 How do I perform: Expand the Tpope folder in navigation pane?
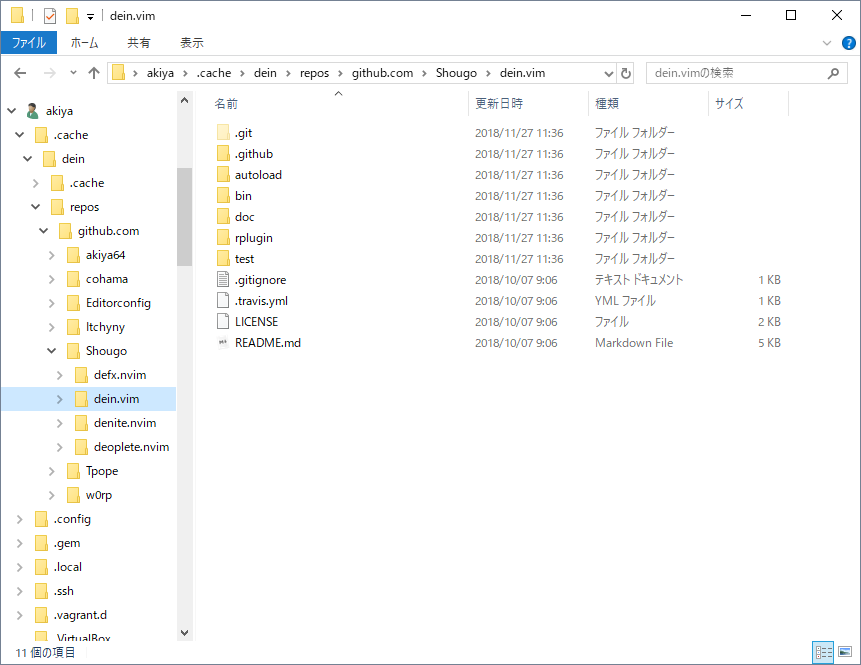(52, 470)
